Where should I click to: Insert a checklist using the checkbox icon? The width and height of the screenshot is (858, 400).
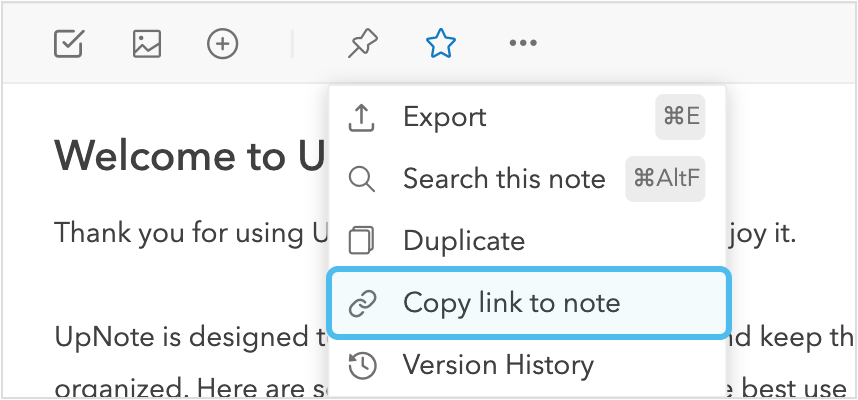(69, 43)
